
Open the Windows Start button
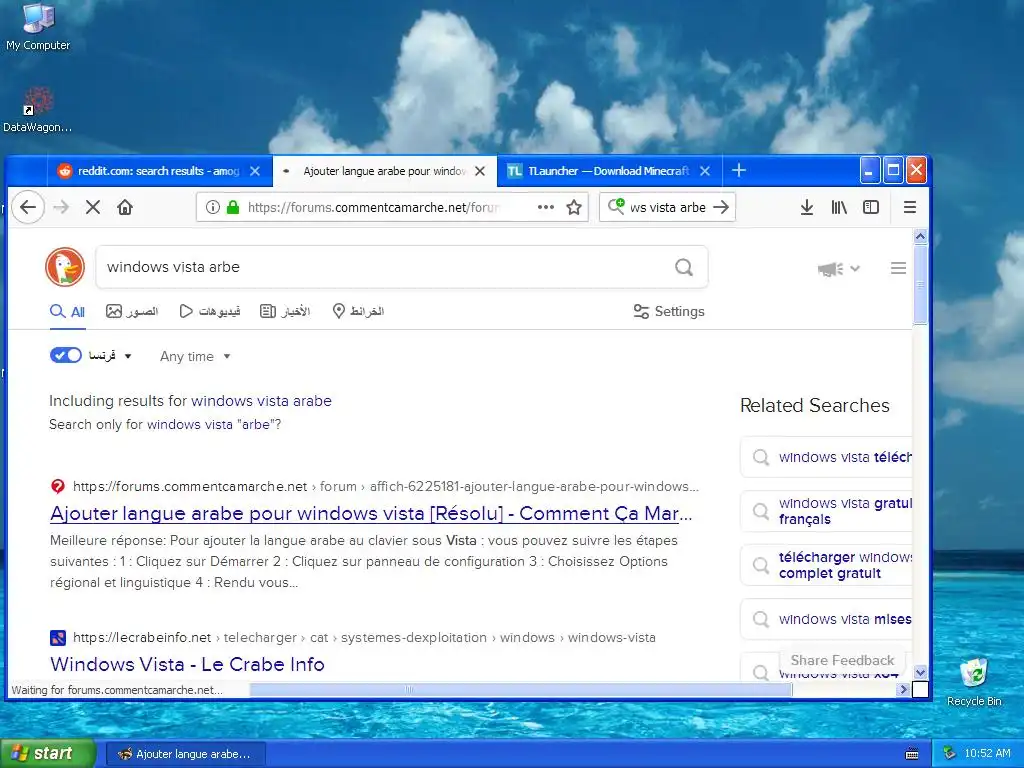pos(48,754)
